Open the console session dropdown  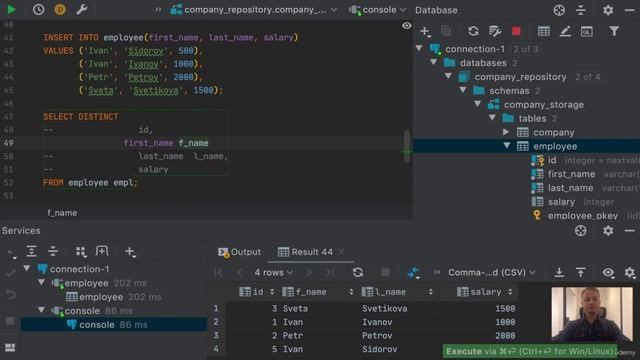[378, 10]
